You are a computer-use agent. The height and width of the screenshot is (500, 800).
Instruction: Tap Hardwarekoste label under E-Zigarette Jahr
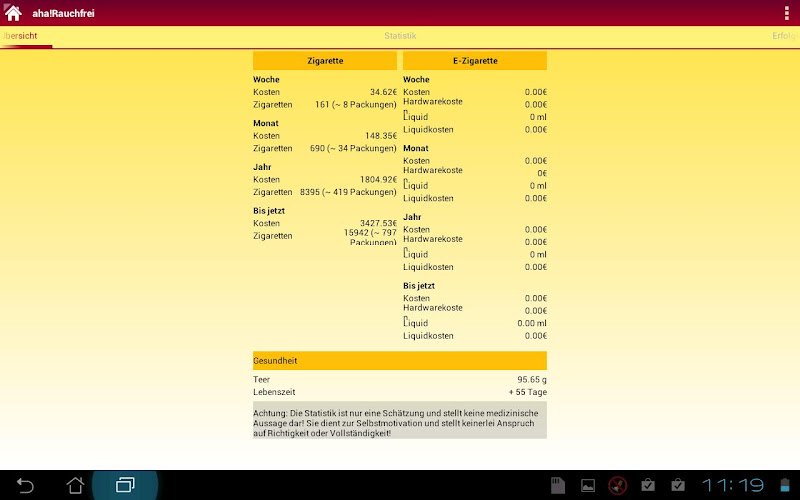tap(433, 239)
